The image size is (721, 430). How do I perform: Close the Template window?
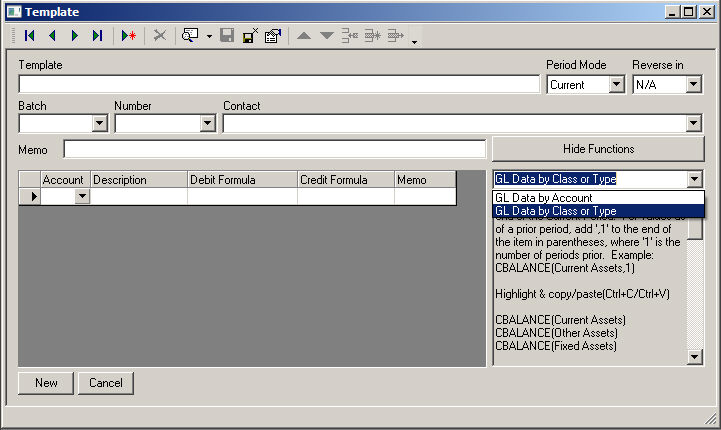(x=707, y=11)
